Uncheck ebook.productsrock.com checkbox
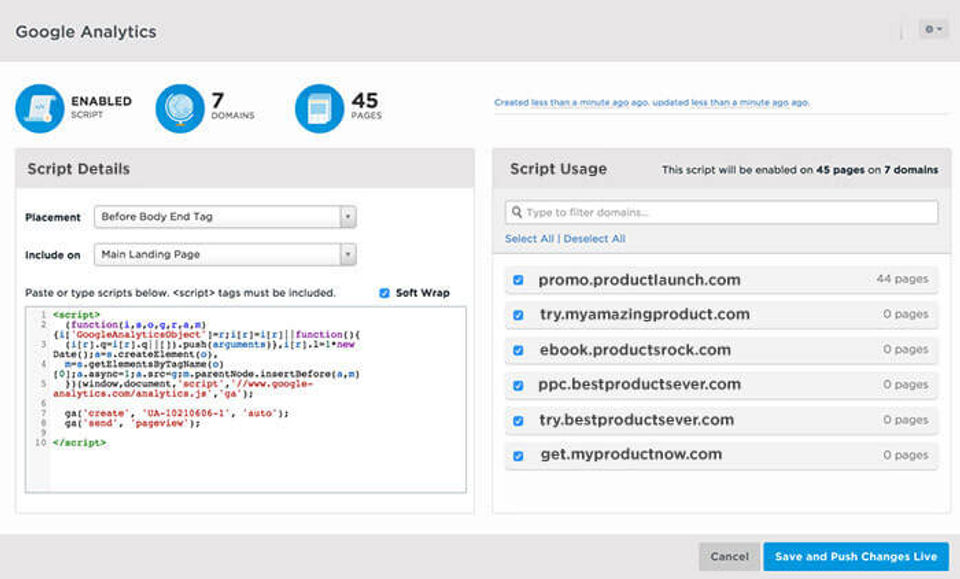This screenshot has height=579, width=960. (x=518, y=351)
